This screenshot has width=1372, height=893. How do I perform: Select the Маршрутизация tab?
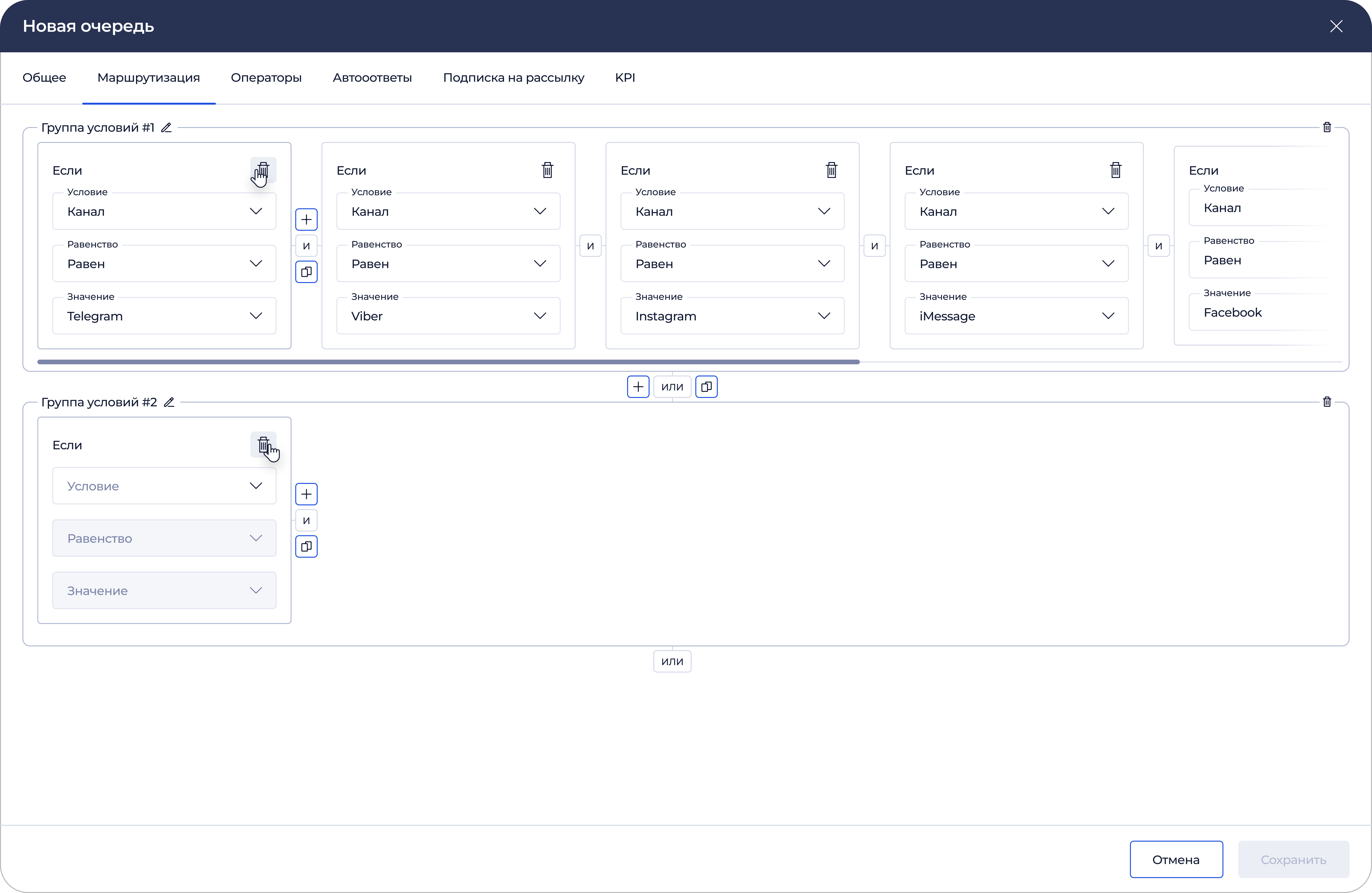pos(149,78)
